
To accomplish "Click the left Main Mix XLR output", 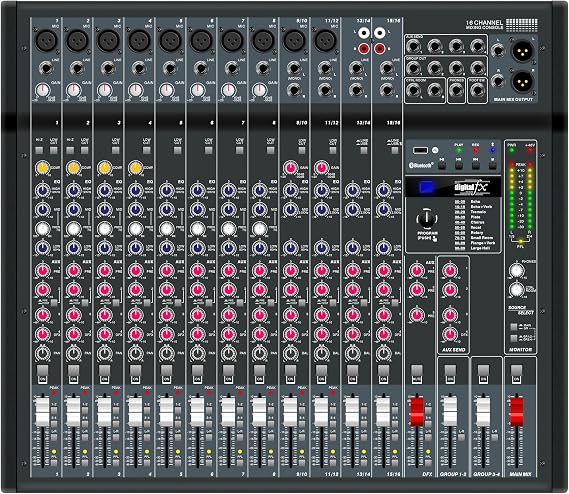I will tap(522, 50).
